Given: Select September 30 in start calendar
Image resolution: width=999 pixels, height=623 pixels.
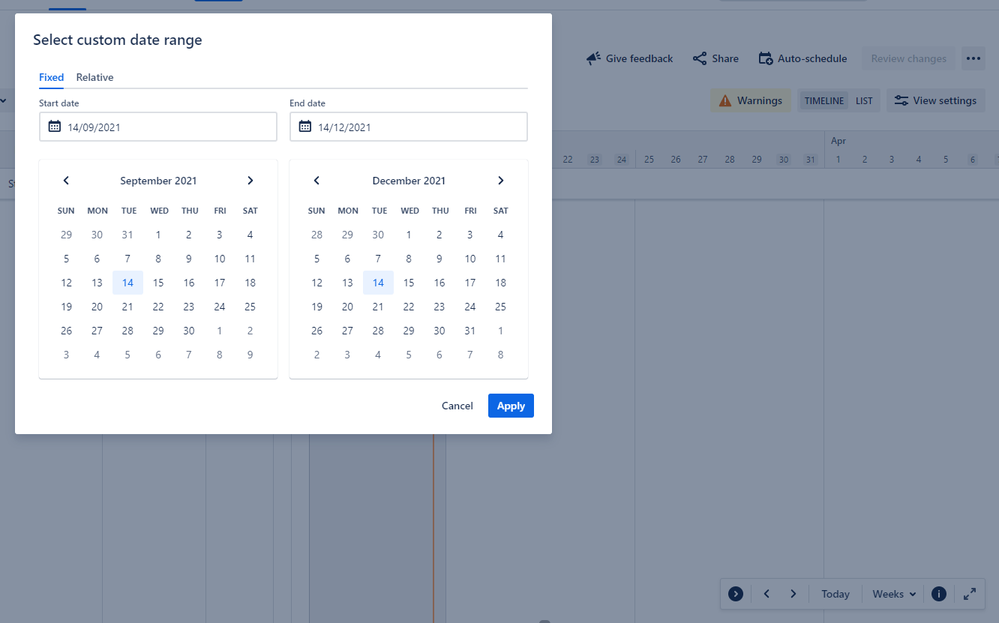Looking at the screenshot, I should pyautogui.click(x=189, y=331).
